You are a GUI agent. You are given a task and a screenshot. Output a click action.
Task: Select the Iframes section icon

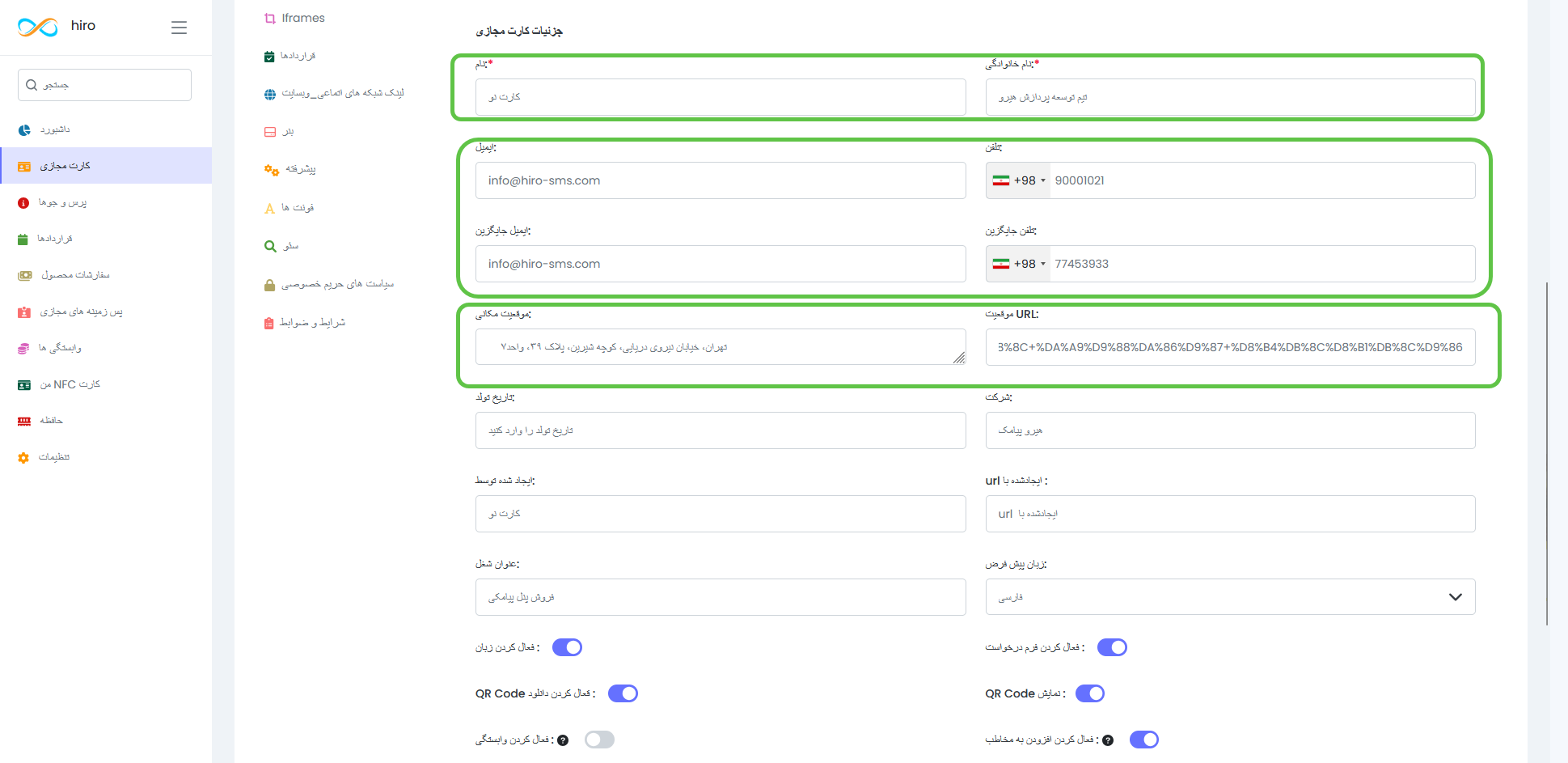269,17
